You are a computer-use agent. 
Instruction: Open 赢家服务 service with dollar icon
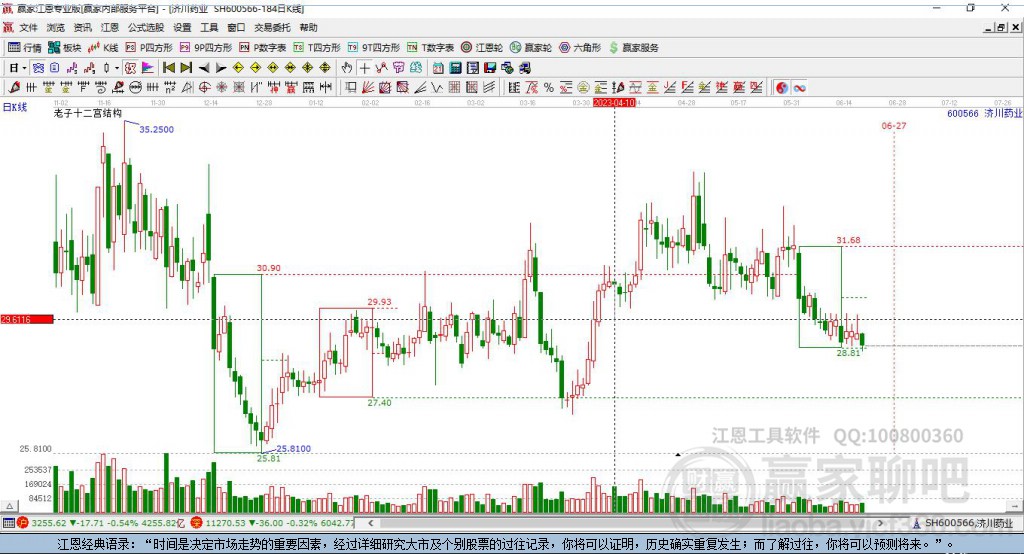point(633,48)
